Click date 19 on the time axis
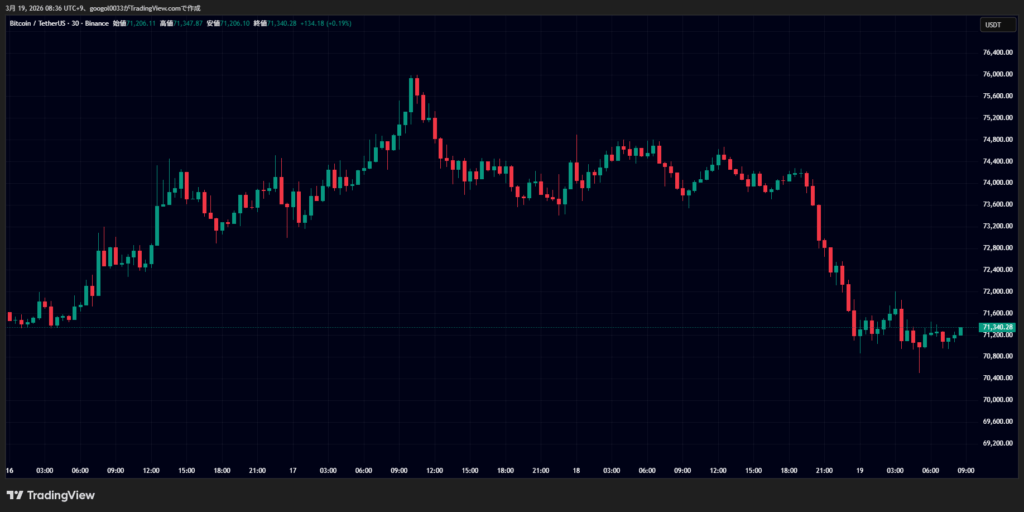This screenshot has height=512, width=1024. pos(860,469)
